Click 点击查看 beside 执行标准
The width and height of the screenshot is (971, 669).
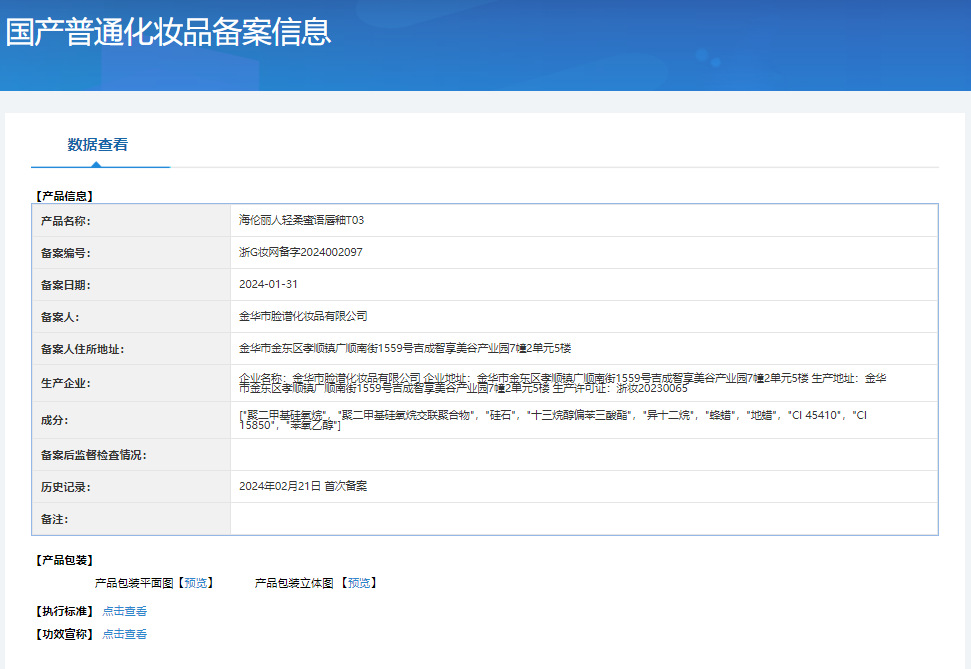click(125, 611)
